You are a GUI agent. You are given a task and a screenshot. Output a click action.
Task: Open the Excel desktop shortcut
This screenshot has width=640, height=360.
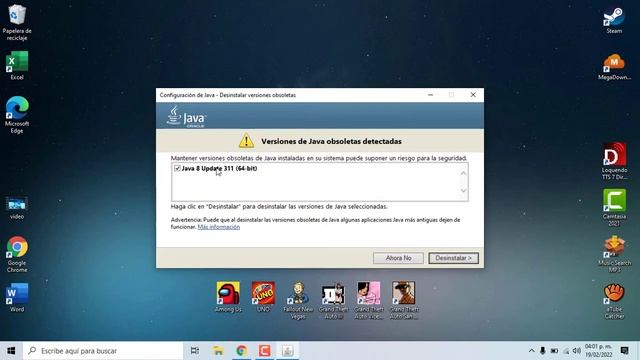17,65
